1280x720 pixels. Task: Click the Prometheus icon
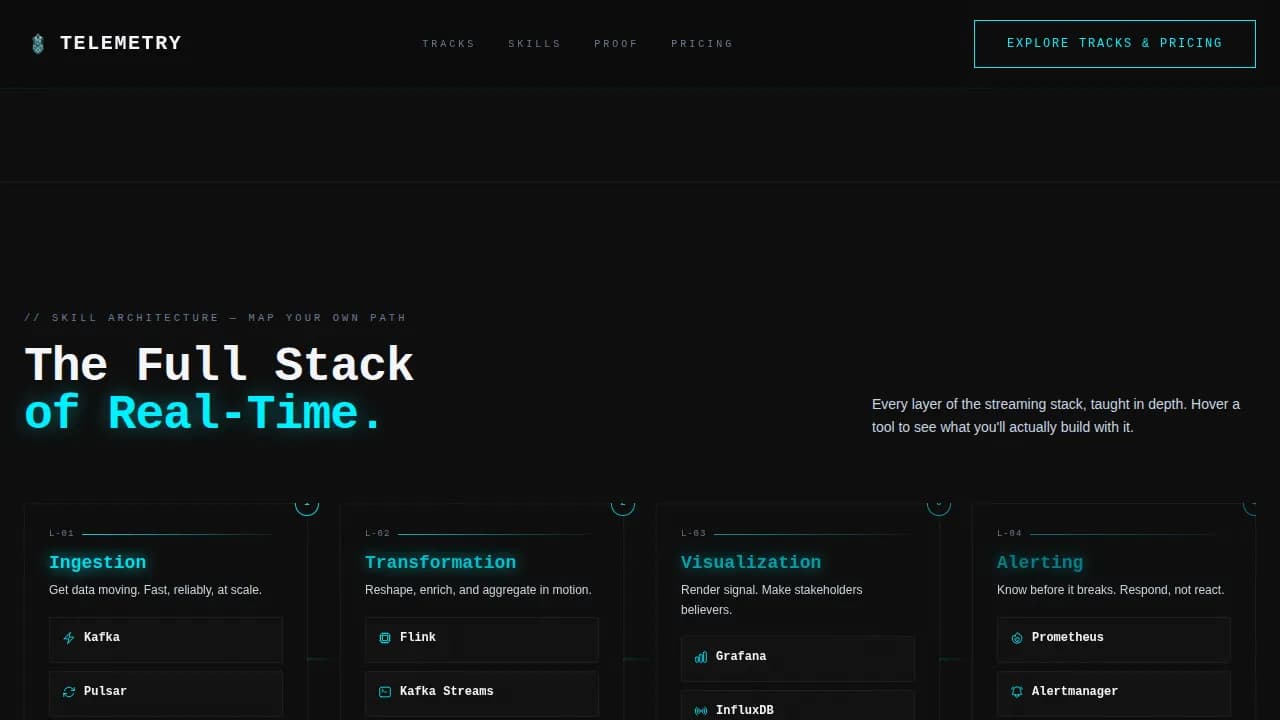click(1017, 638)
